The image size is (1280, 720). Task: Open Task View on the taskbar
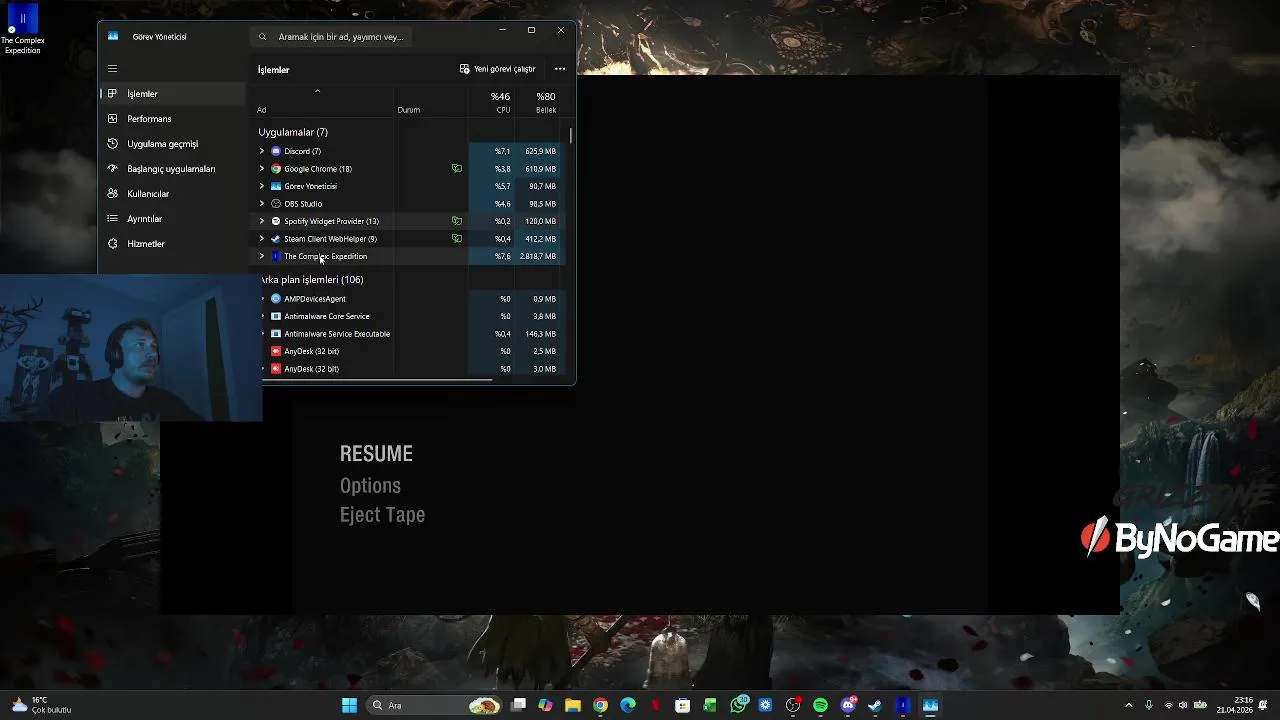(518, 705)
